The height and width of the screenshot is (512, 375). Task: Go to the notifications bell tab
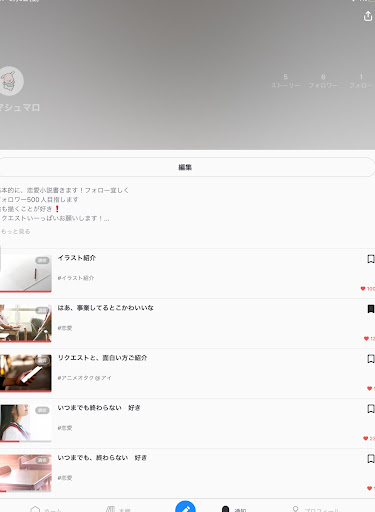point(234,509)
